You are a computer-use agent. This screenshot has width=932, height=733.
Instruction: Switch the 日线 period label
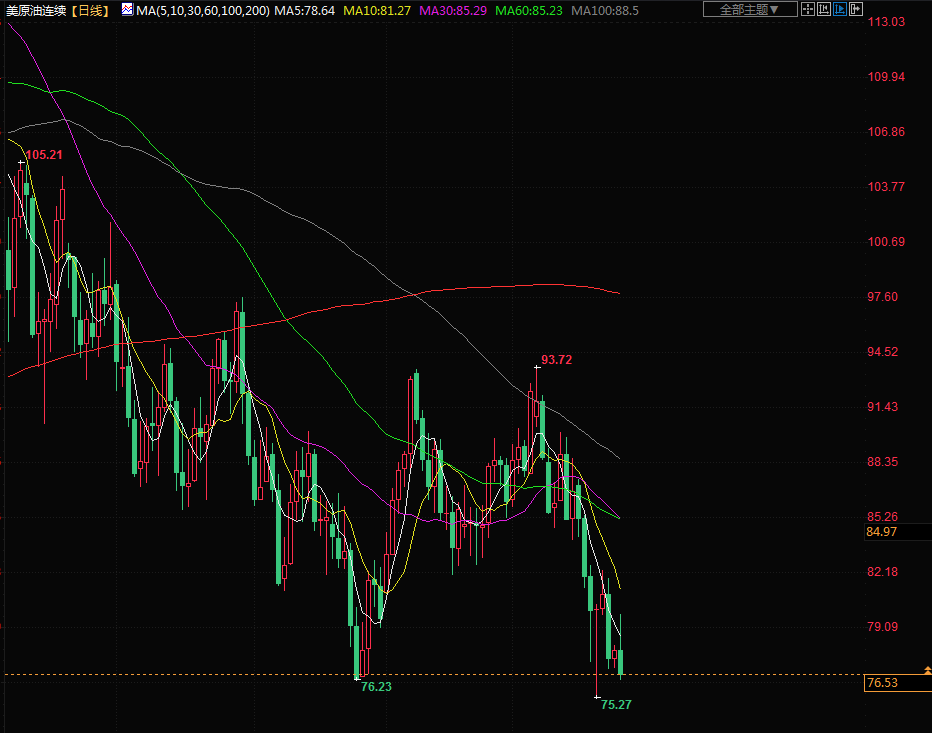pyautogui.click(x=94, y=10)
